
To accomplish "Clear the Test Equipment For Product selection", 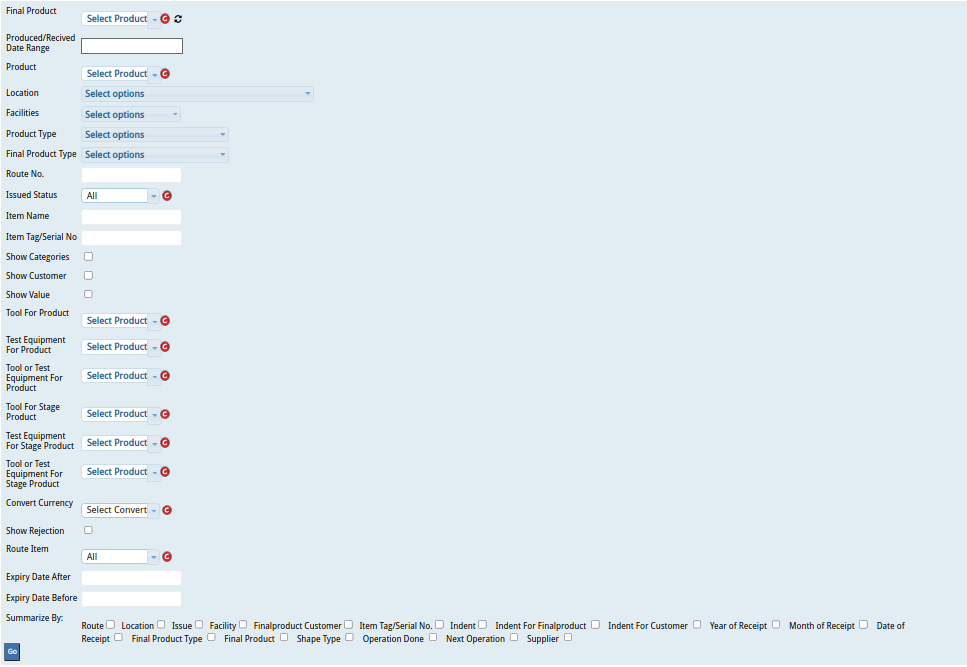I will point(164,346).
